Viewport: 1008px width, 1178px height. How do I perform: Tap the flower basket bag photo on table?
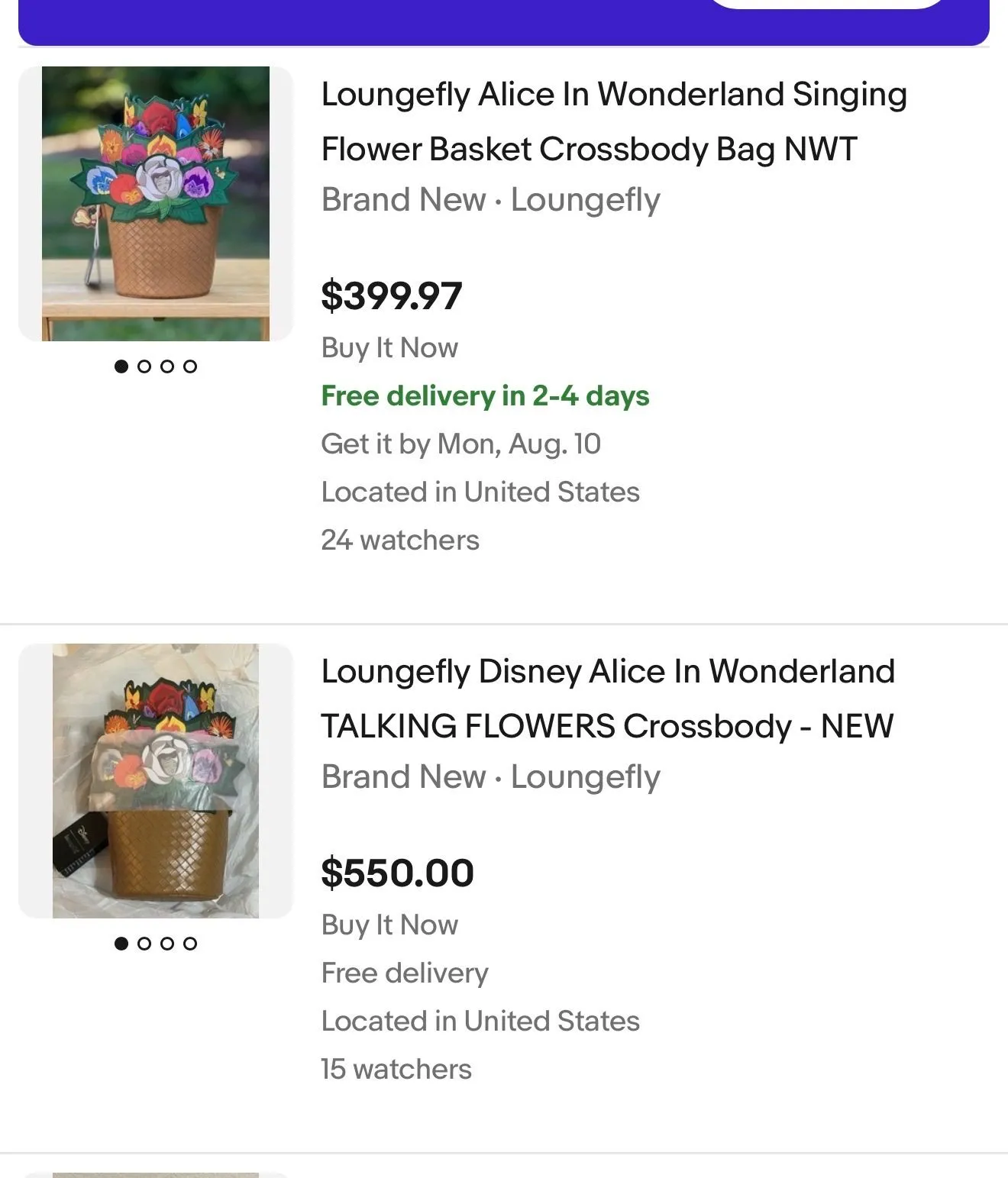pyautogui.click(x=156, y=204)
